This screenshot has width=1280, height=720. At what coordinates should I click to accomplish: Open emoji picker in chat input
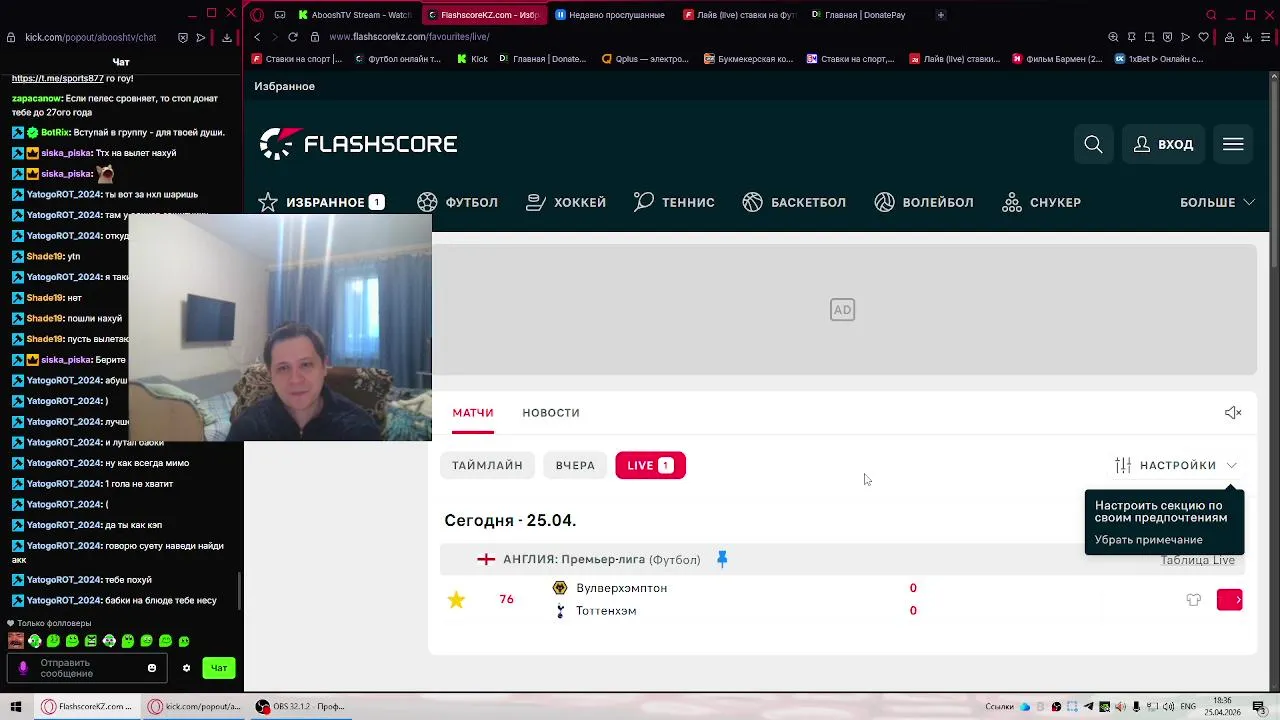152,668
